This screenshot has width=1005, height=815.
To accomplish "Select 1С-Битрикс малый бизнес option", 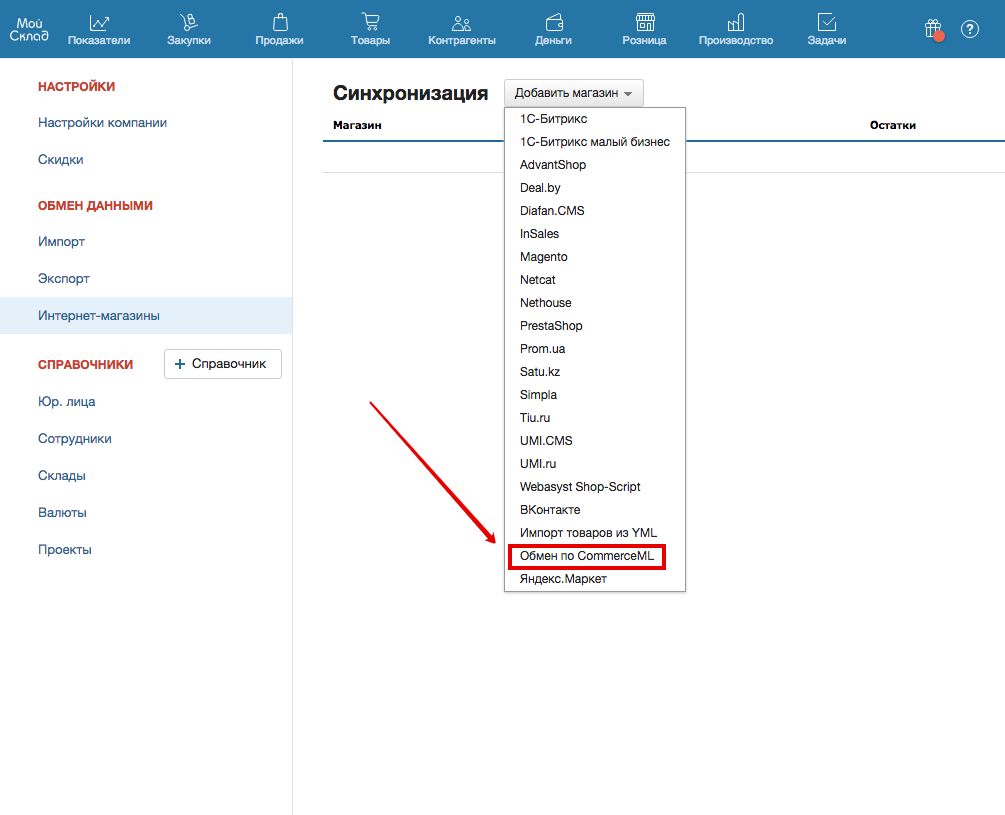I will point(594,142).
